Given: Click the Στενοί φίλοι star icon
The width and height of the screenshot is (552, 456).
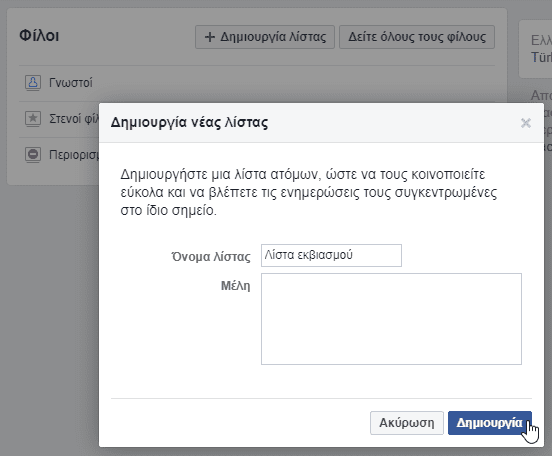Looking at the screenshot, I should [x=33, y=118].
